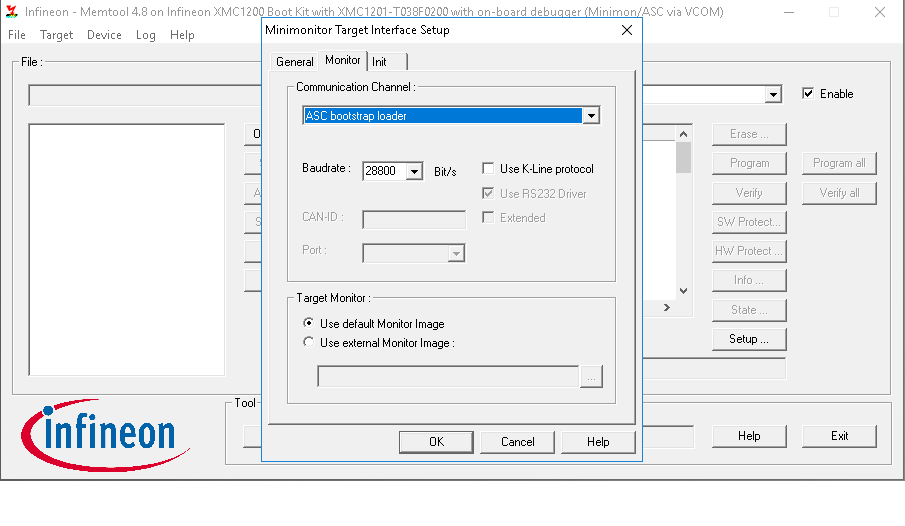
Task: Click the Setup button in Memtool
Action: 749,339
